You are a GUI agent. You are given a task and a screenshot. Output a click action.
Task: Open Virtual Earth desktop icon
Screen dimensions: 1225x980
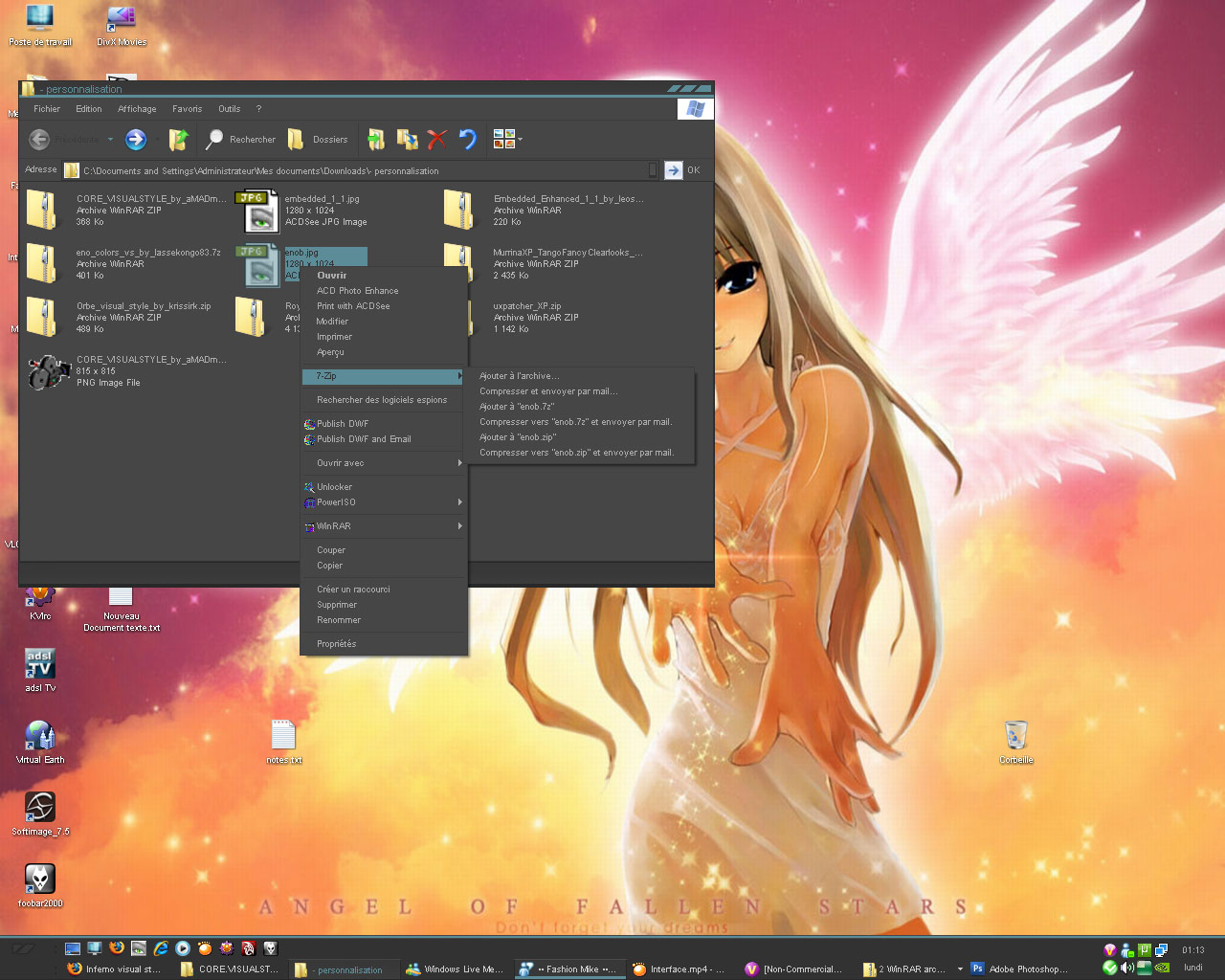coord(40,743)
